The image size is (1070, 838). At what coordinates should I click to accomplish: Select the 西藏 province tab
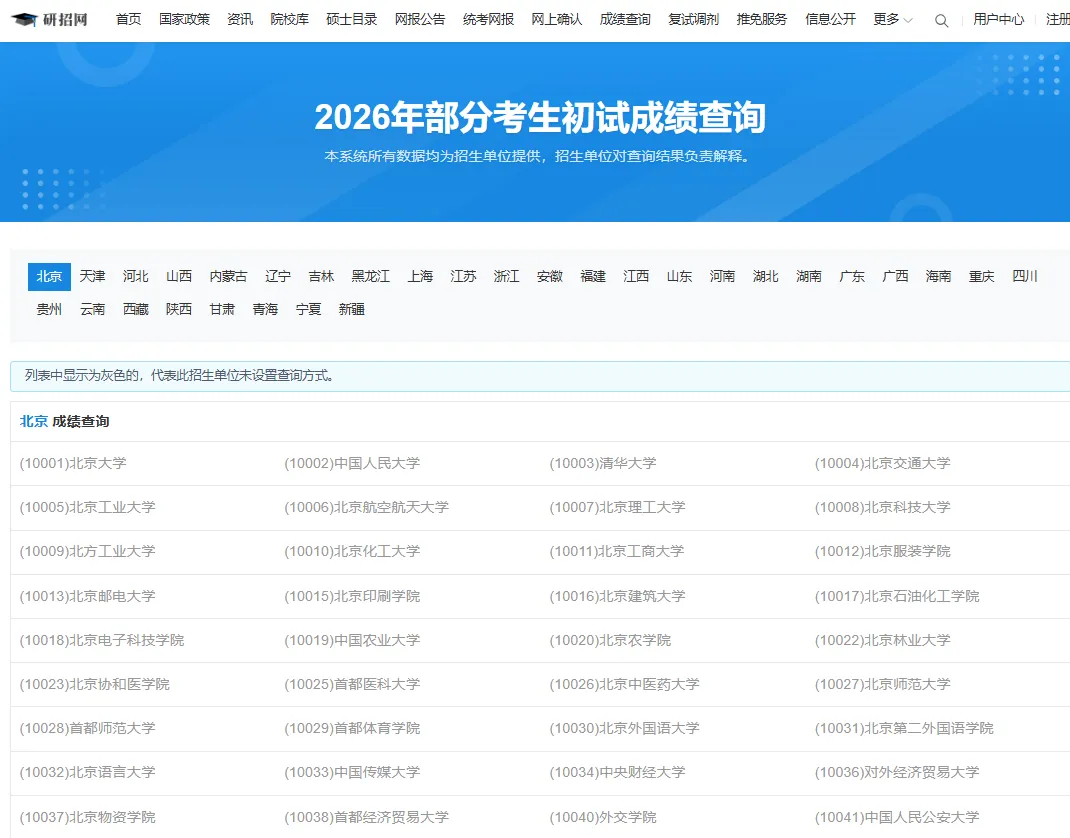(135, 310)
